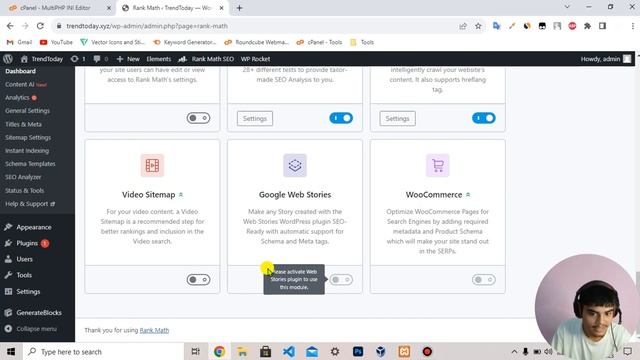The height and width of the screenshot is (360, 640).
Task: Open a new browser tab
Action: [x=239, y=8]
